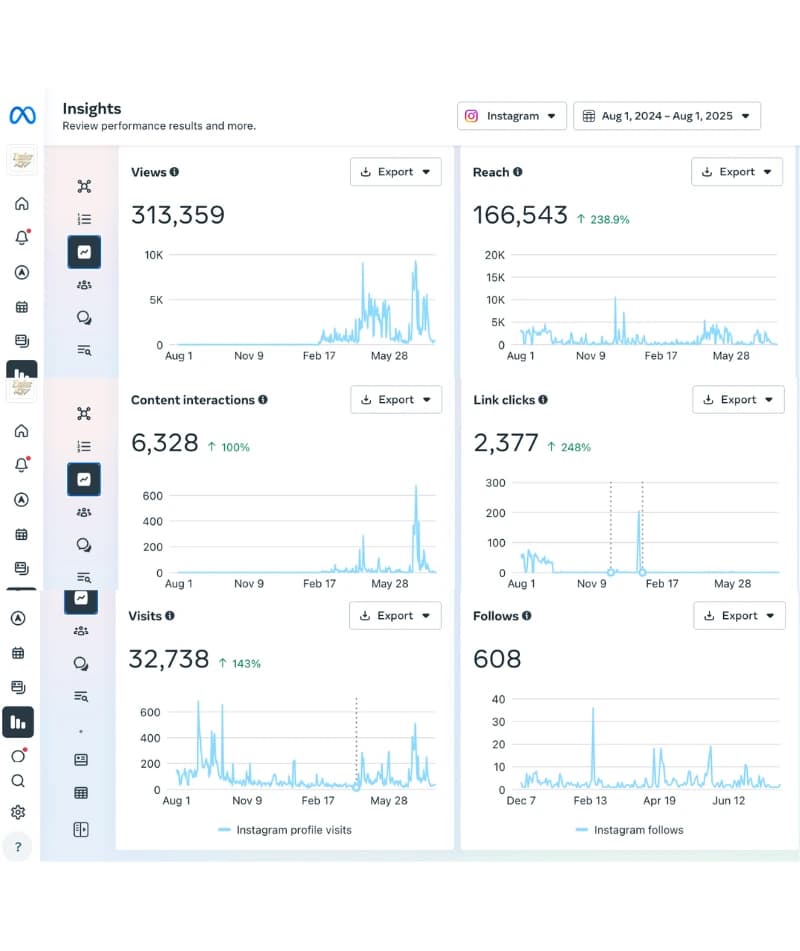The width and height of the screenshot is (800, 951).
Task: Click Export on the Follows card
Action: 739,616
